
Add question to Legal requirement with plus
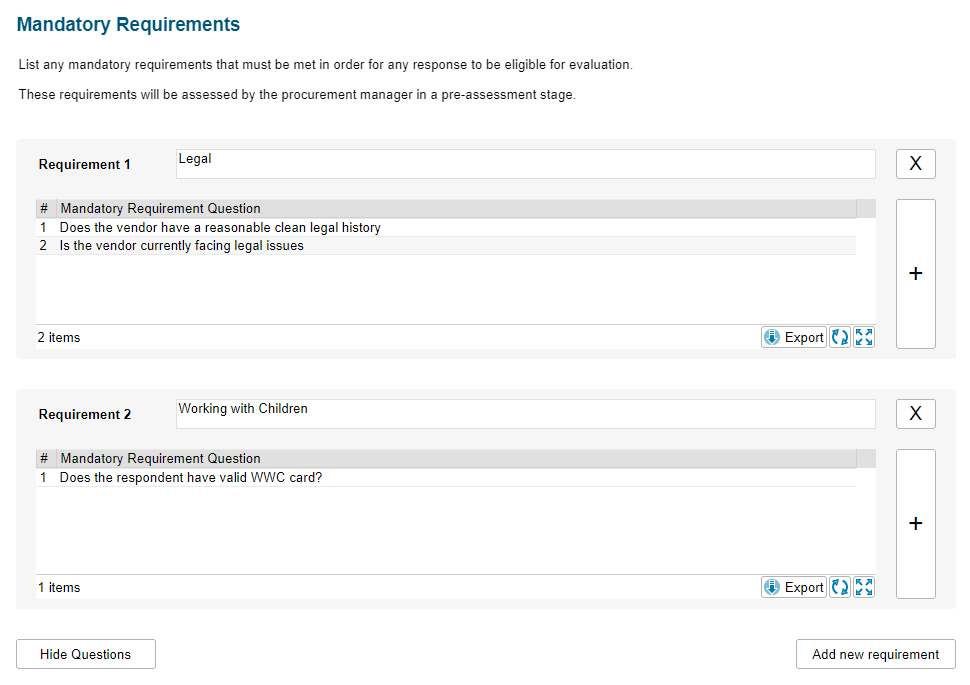click(x=916, y=274)
